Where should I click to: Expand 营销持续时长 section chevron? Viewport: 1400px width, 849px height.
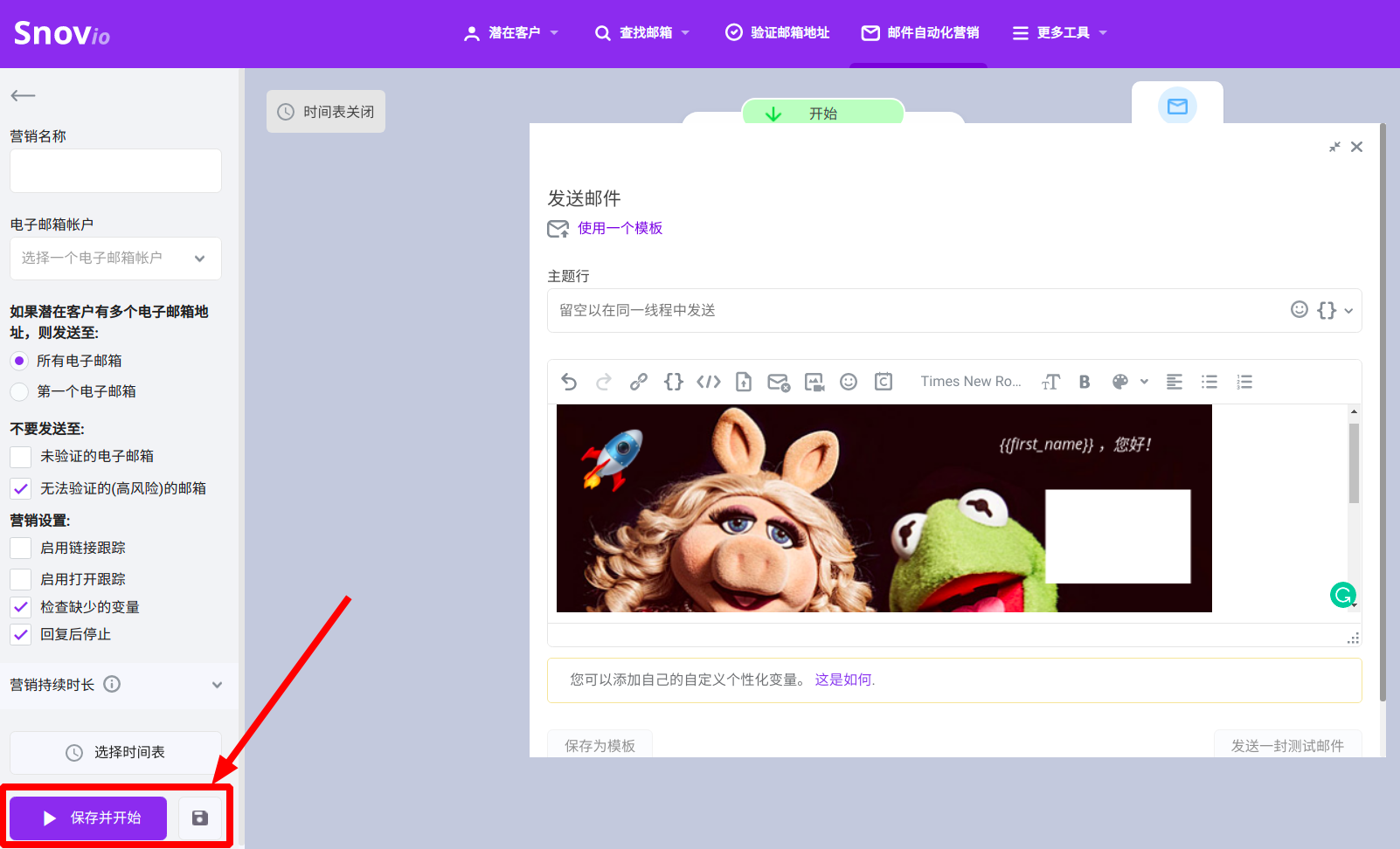click(x=217, y=685)
